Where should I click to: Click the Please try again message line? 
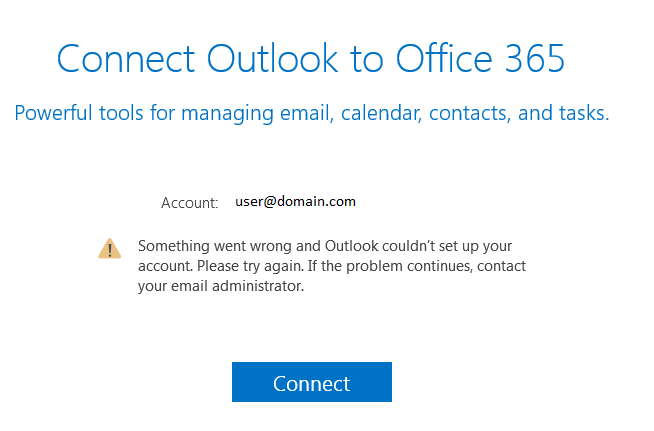click(332, 266)
